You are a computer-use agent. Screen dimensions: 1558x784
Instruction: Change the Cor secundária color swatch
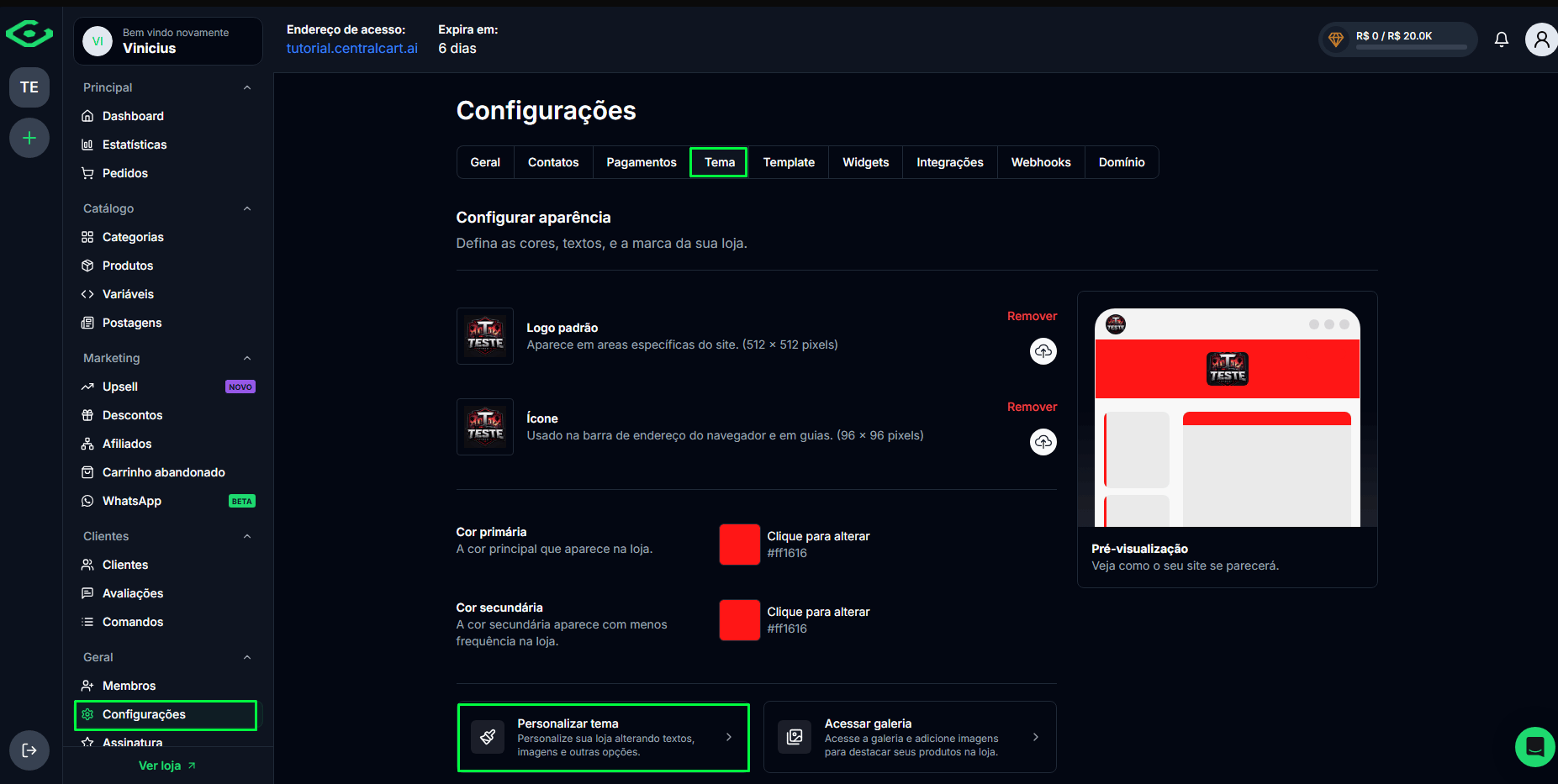pyautogui.click(x=740, y=620)
